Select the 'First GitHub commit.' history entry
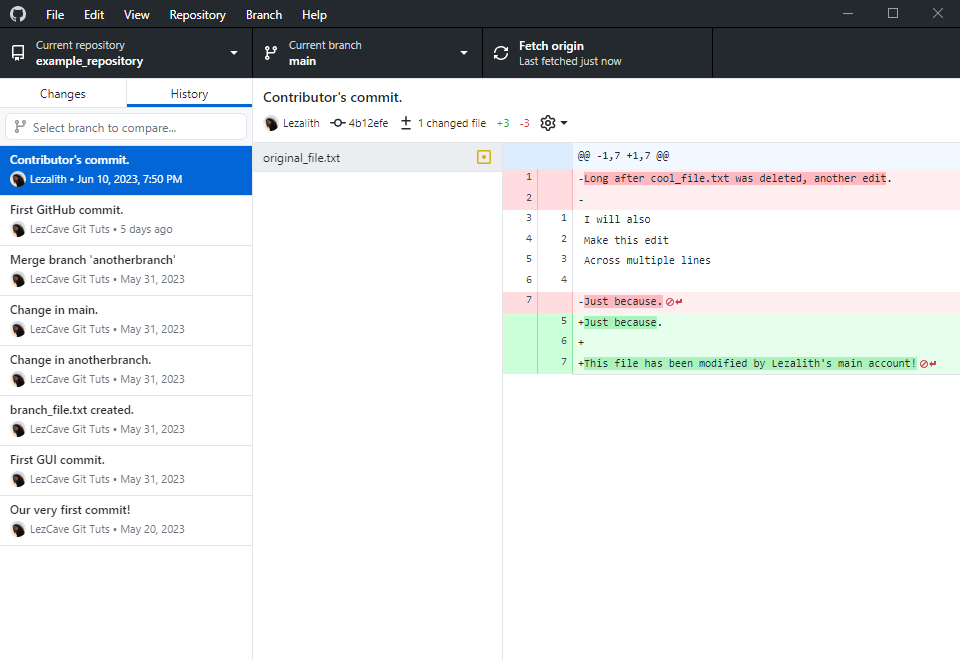The image size is (960, 660). click(x=126, y=220)
